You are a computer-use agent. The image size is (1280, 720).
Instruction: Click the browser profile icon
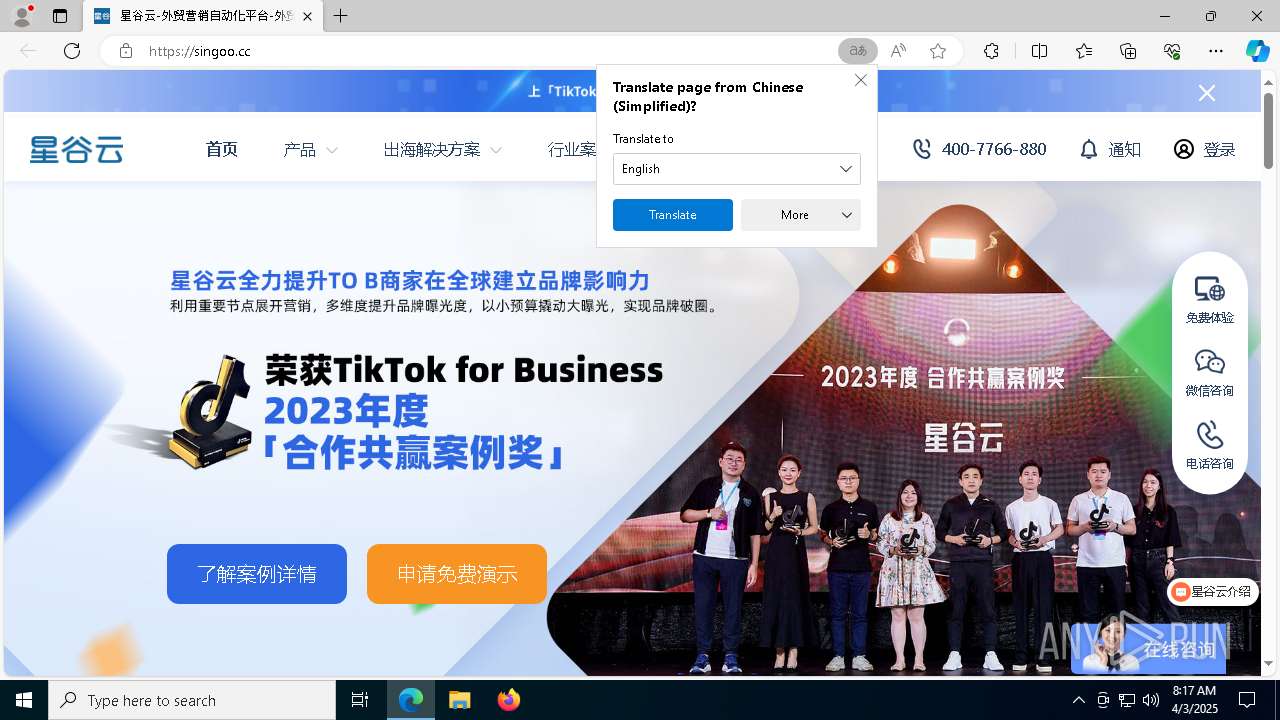click(x=22, y=16)
